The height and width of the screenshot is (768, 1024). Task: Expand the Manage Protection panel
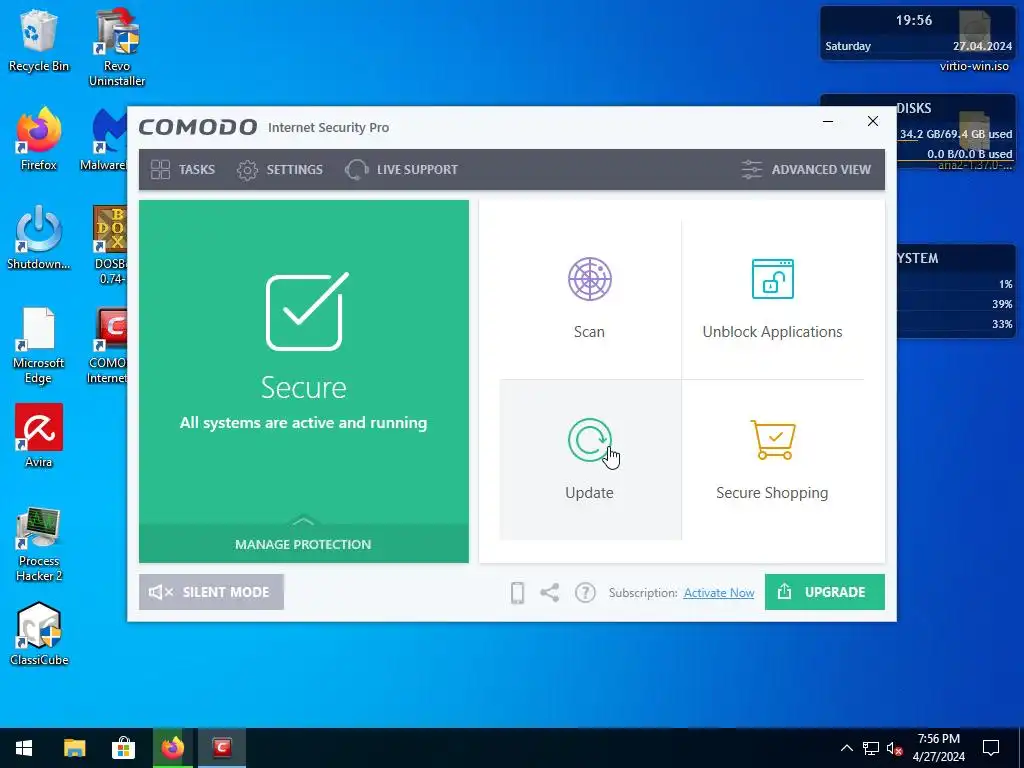tap(304, 543)
